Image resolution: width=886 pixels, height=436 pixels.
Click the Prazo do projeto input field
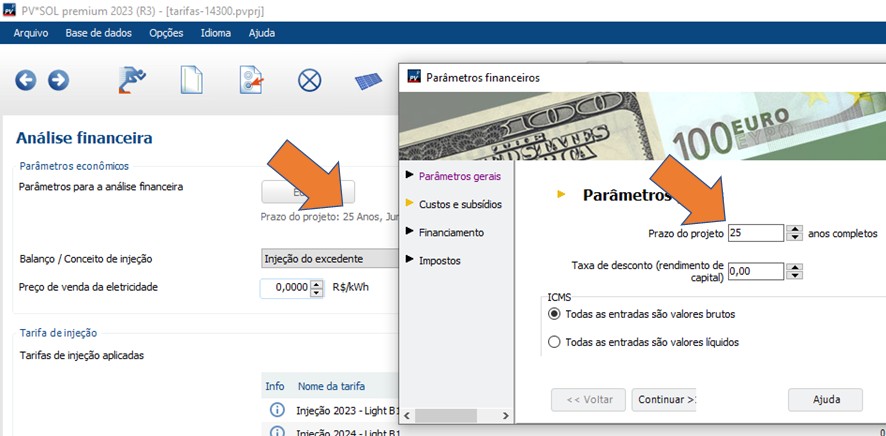[755, 233]
